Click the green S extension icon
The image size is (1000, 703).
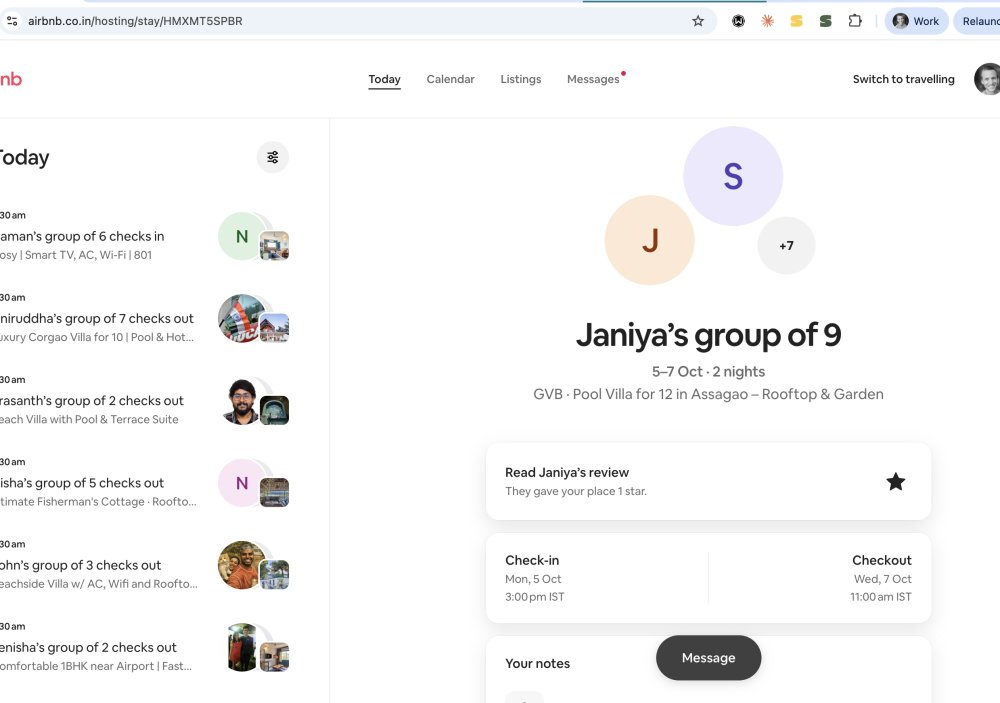[825, 21]
